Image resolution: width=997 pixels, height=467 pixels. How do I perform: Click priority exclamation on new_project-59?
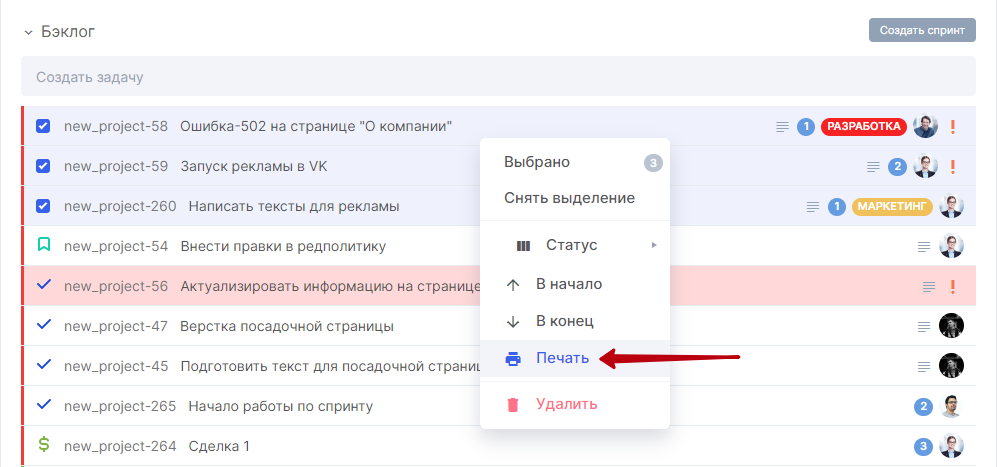tap(952, 167)
